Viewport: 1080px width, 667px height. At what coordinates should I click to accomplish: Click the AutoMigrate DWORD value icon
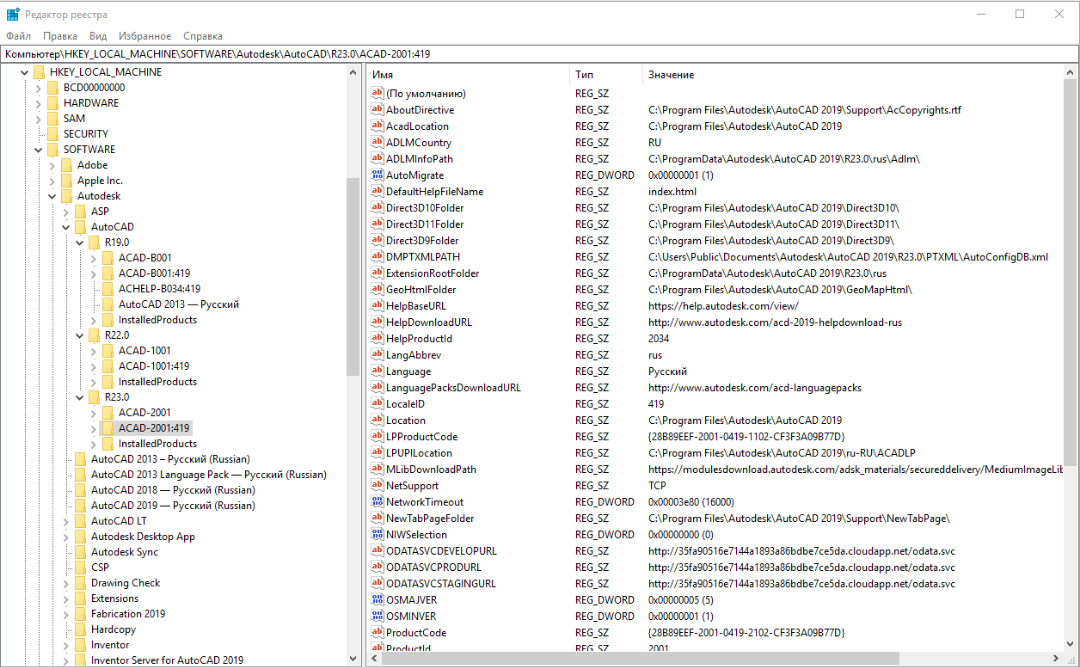pos(377,175)
